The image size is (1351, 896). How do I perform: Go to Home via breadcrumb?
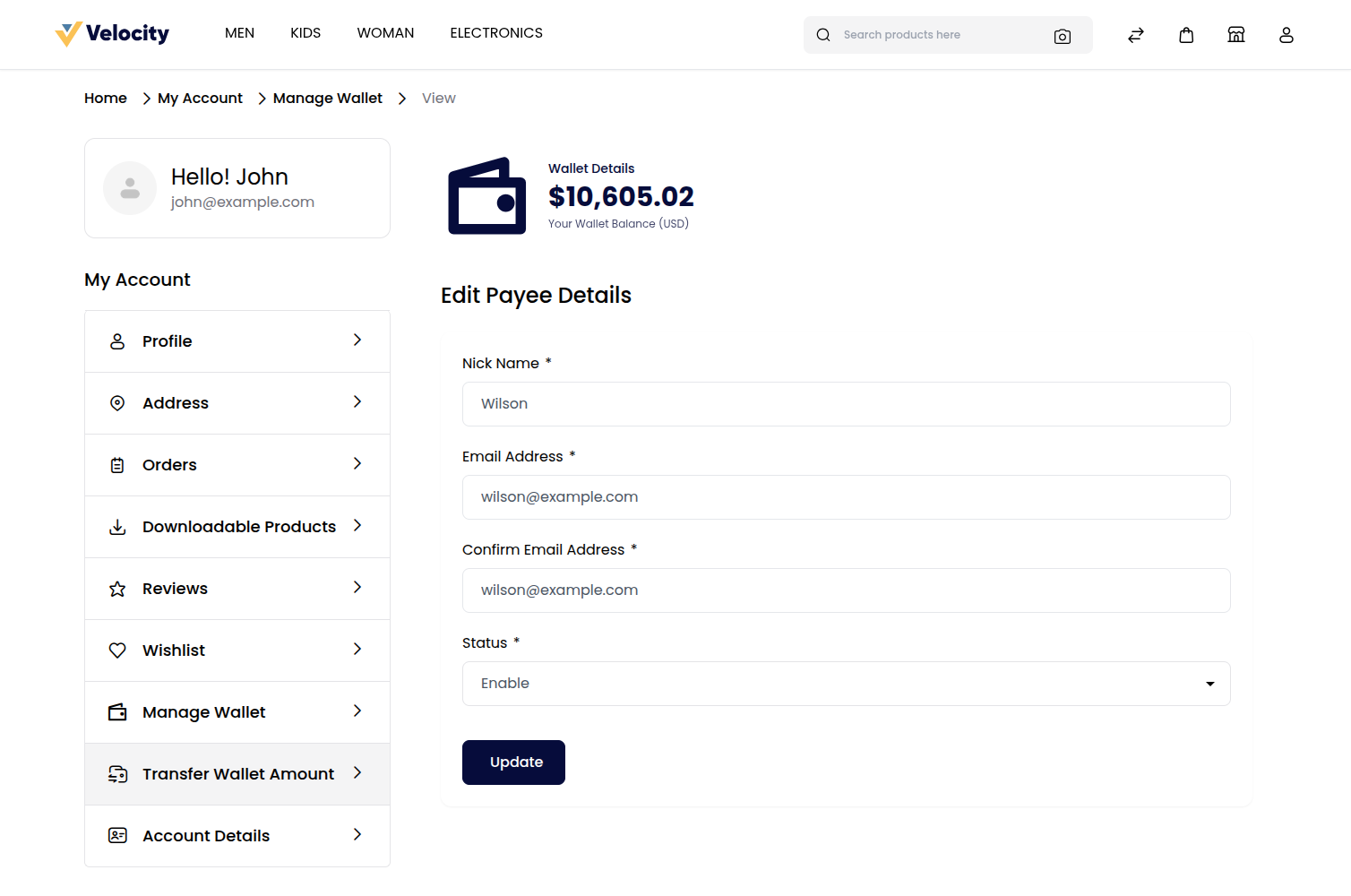[105, 98]
